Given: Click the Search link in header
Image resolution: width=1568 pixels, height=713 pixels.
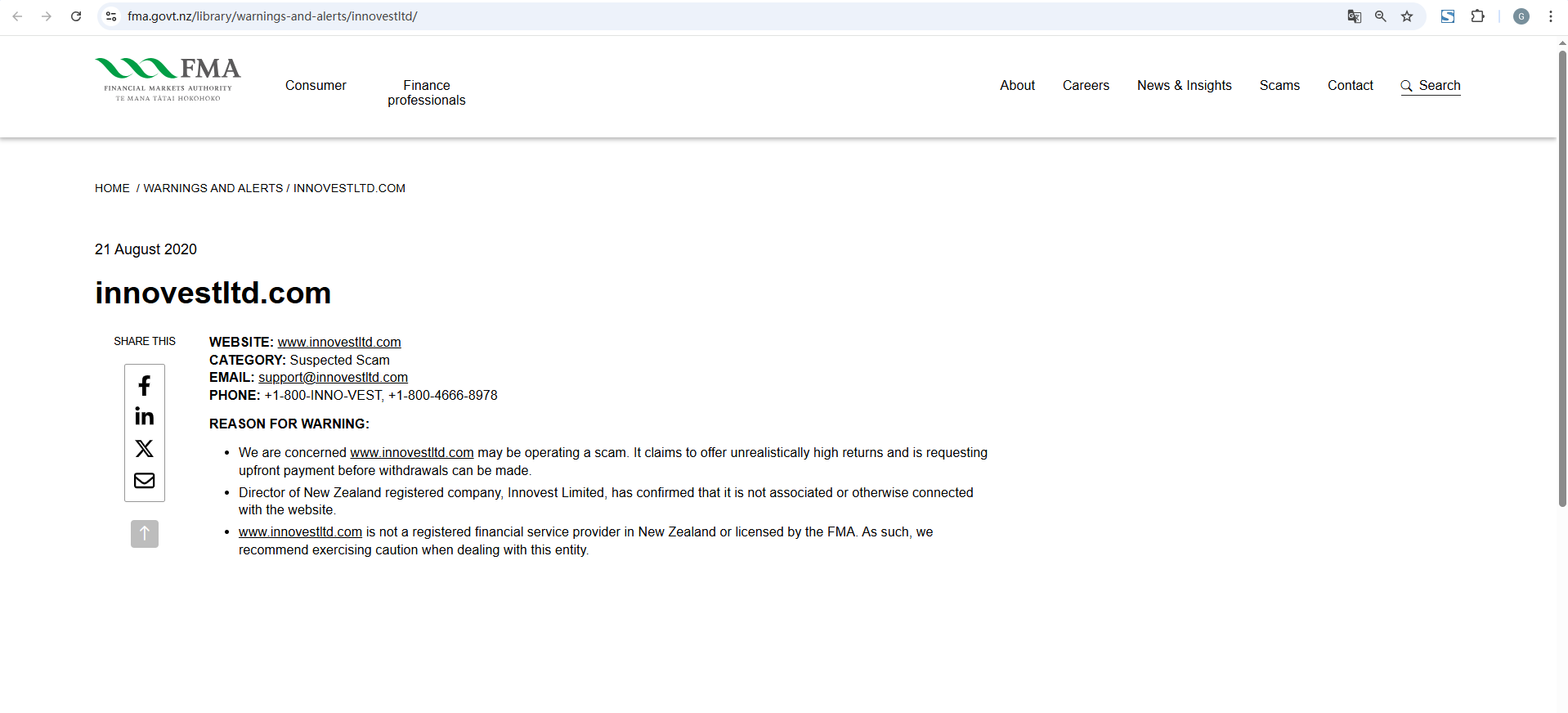Looking at the screenshot, I should [x=1431, y=86].
